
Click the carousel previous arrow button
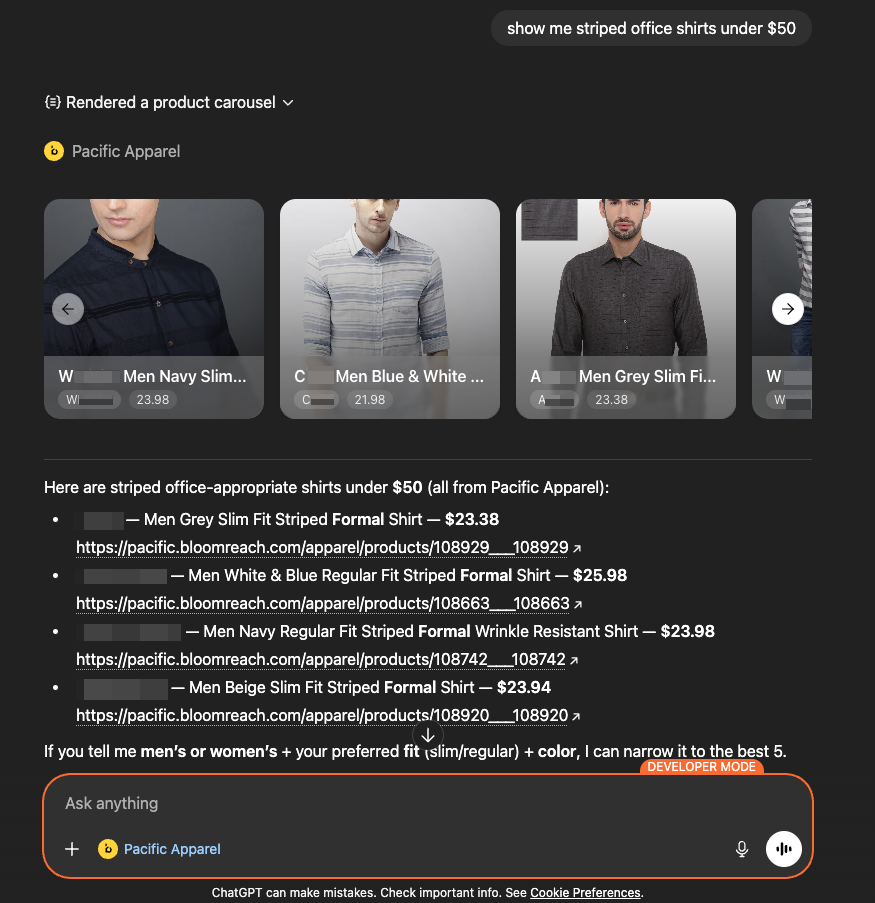tap(68, 309)
